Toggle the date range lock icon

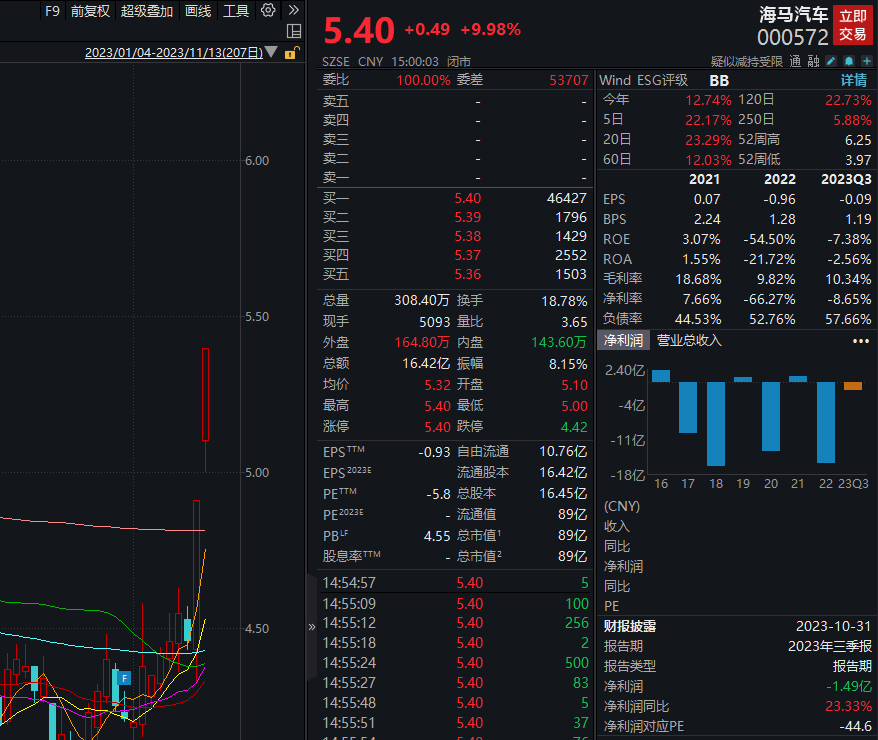tap(292, 53)
